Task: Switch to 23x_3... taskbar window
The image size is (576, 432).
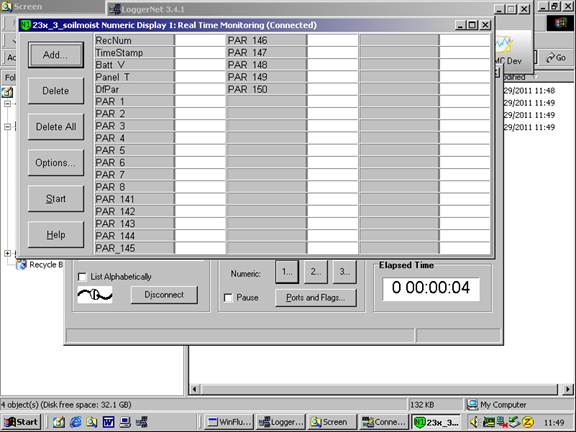Action: coord(436,422)
